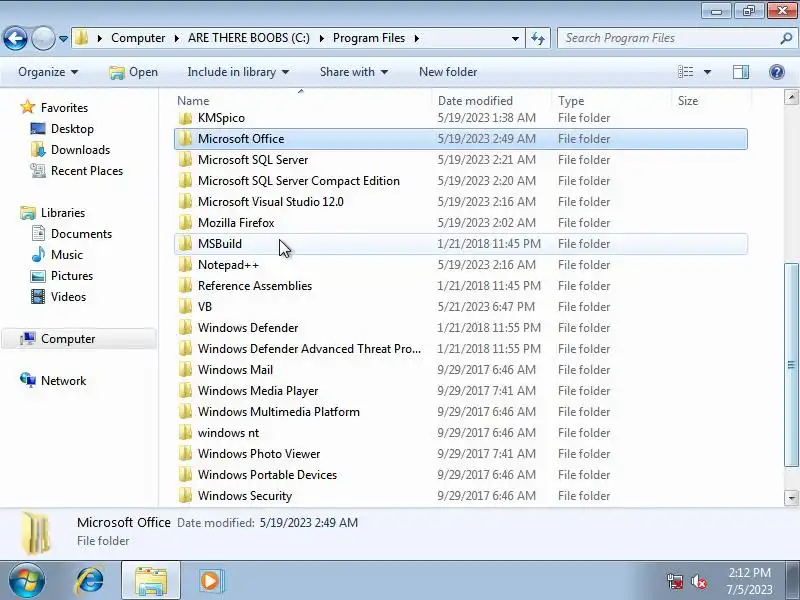Click the muted volume tray icon

tap(698, 582)
